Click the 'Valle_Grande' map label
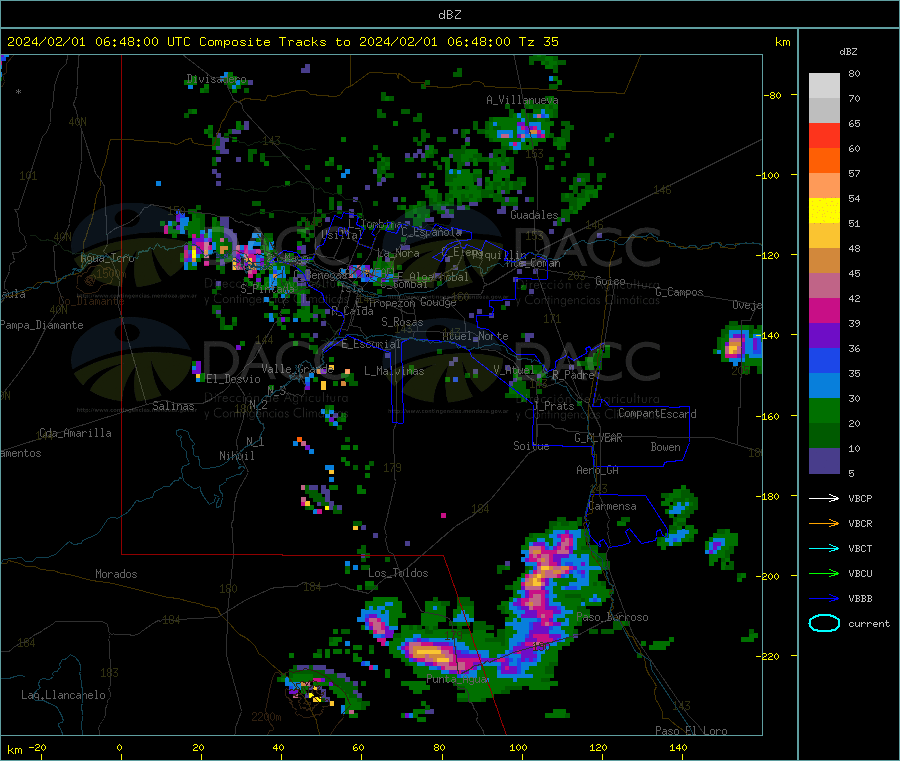Screen dimensions: 900x761 coord(298,369)
